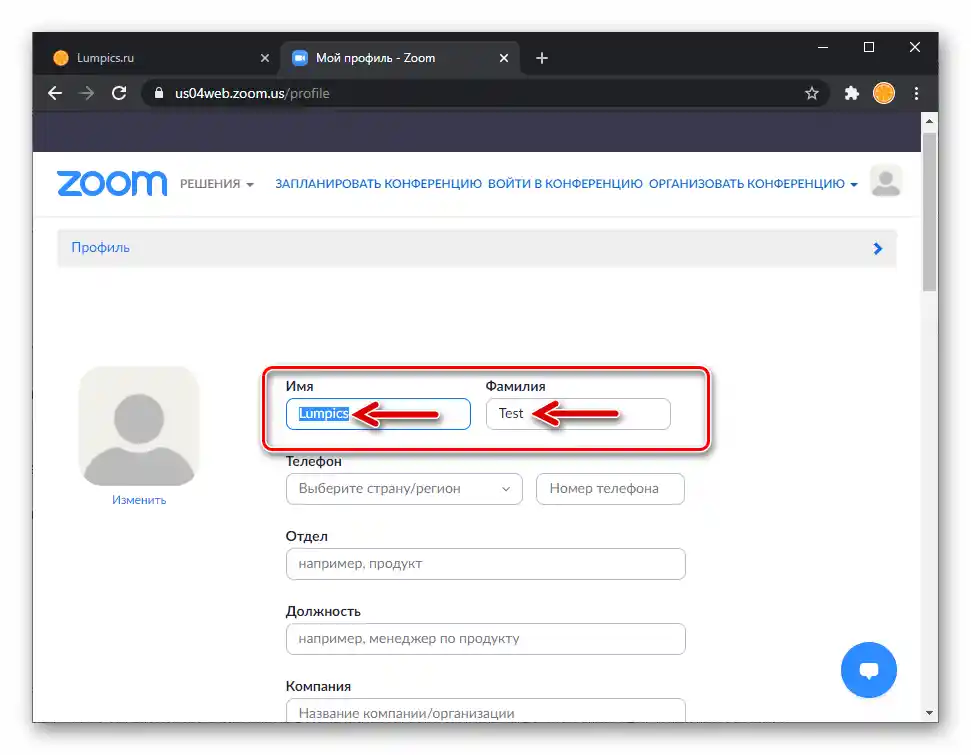The image size is (971, 755).
Task: Maximize the browser window
Action: coord(869,47)
